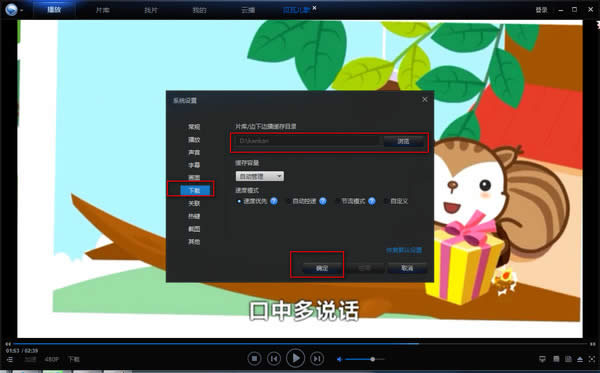Skip to the next video
The width and height of the screenshot is (600, 373).
[x=317, y=358]
